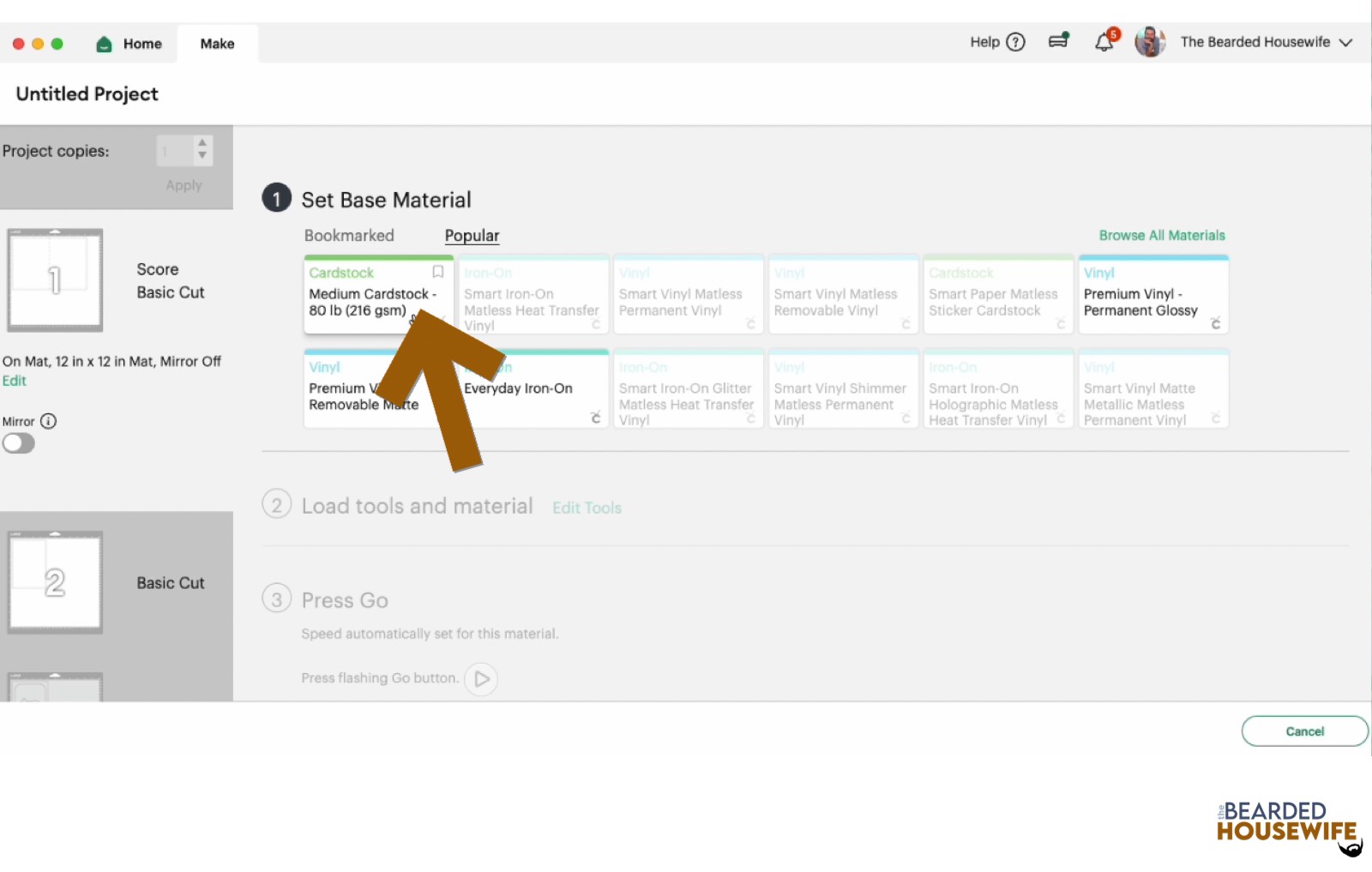Click the Edit Tools link
The image size is (1372, 872).
click(x=587, y=507)
